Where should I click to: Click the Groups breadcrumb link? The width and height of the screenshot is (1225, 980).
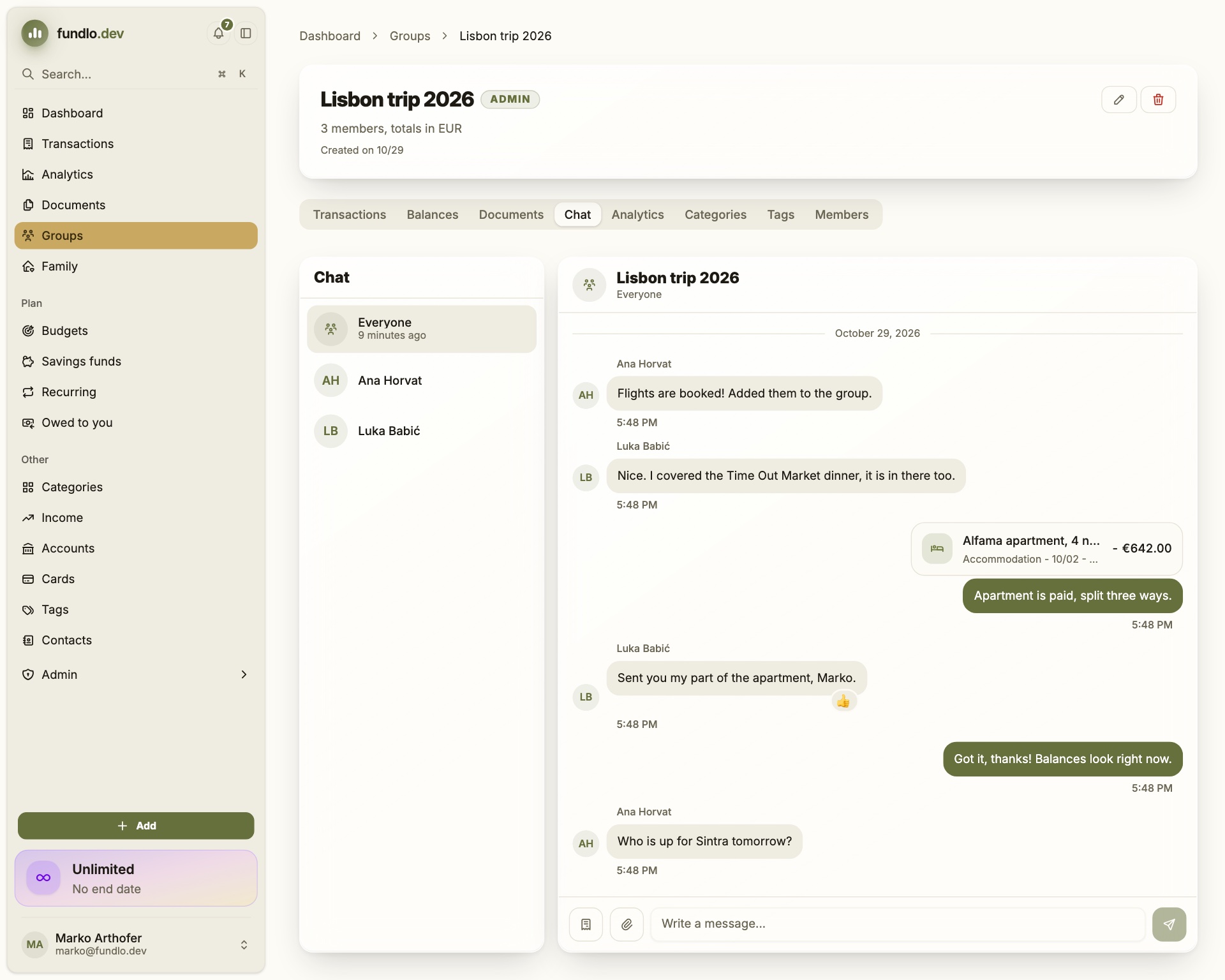410,36
